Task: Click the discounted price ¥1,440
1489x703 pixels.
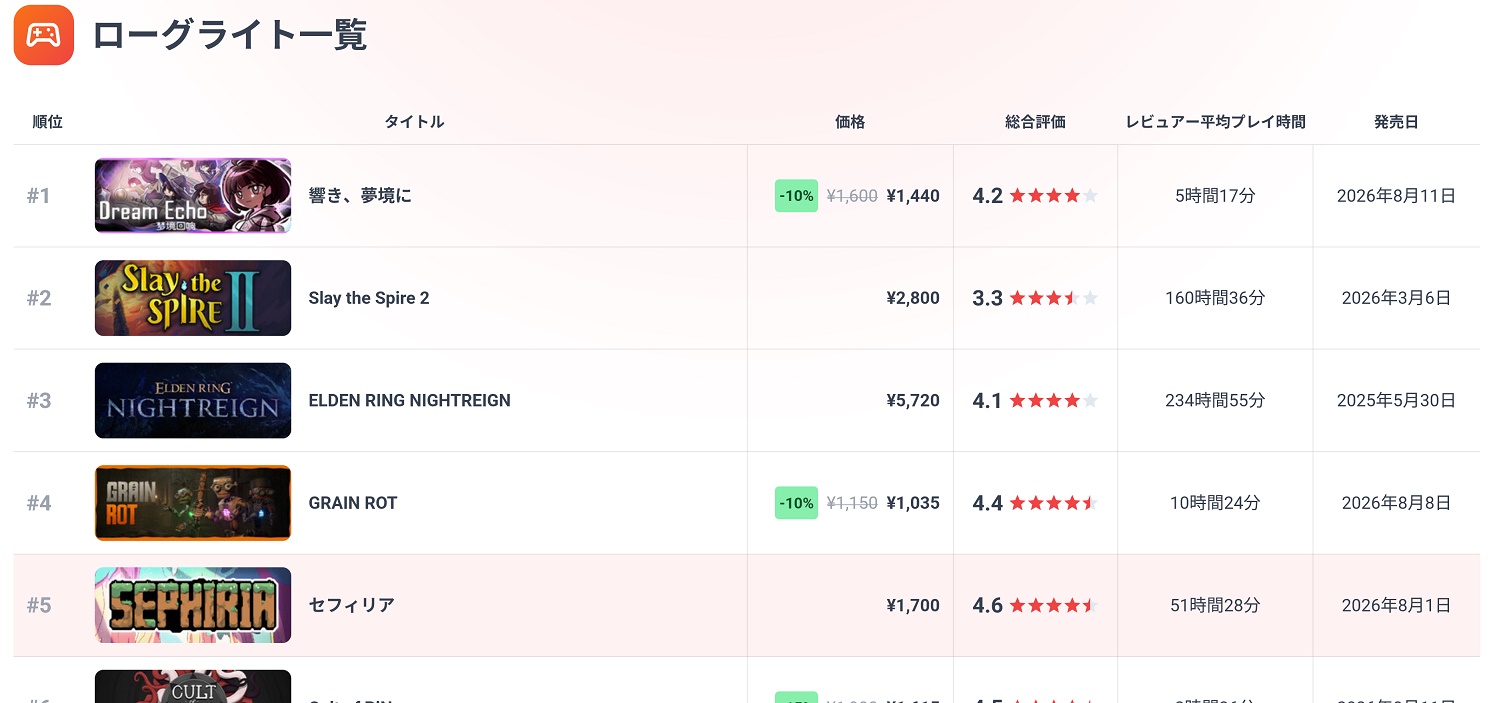Action: point(913,196)
